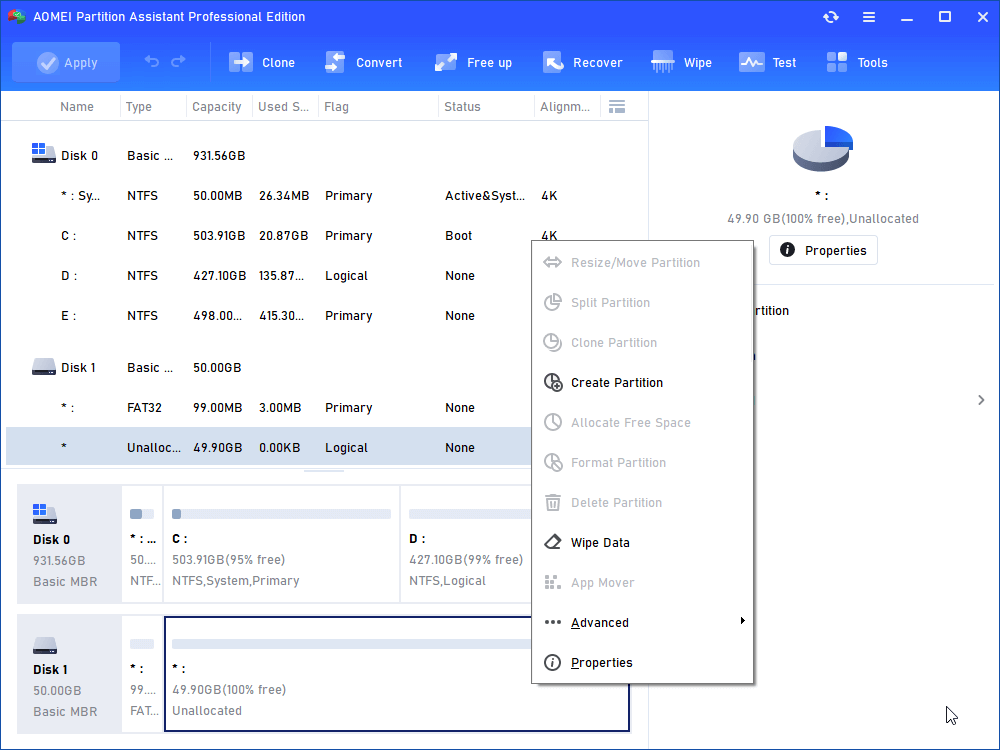Open the Tools toolbar menu
The height and width of the screenshot is (750, 1000).
coord(857,62)
